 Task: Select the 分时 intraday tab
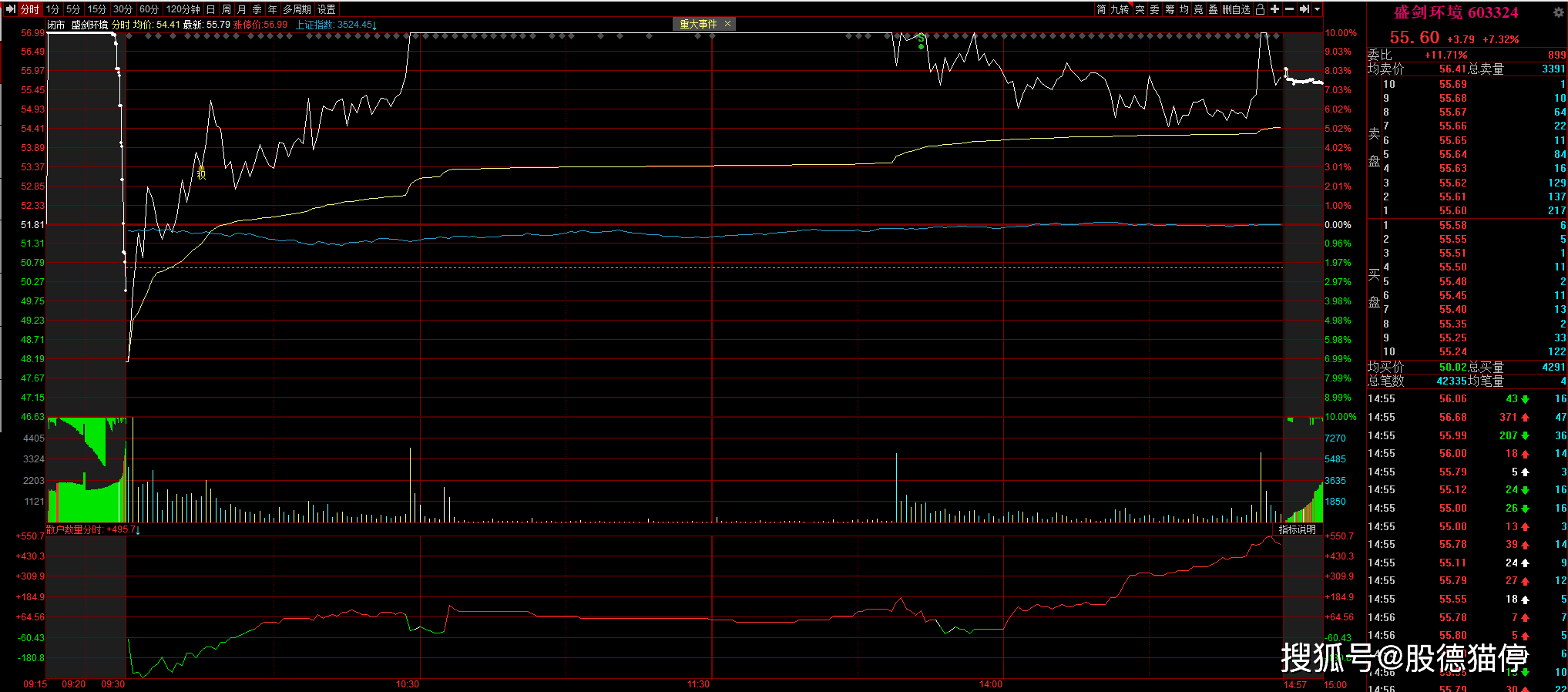pos(29,9)
